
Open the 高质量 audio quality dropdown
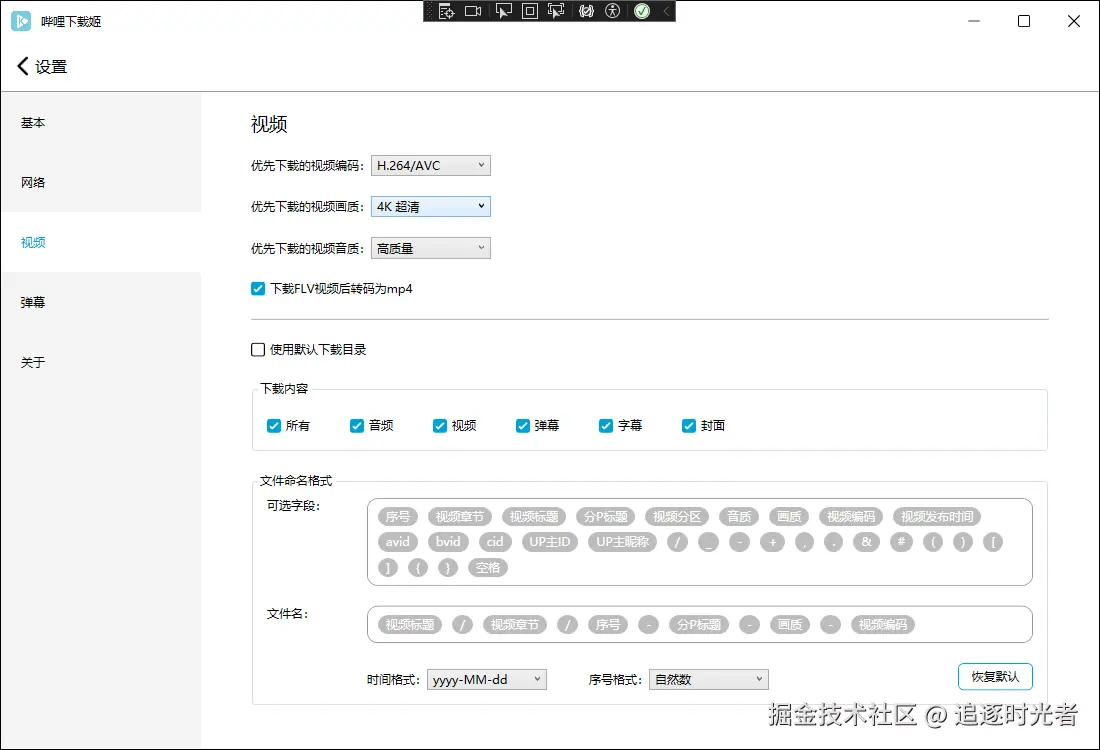pos(431,248)
